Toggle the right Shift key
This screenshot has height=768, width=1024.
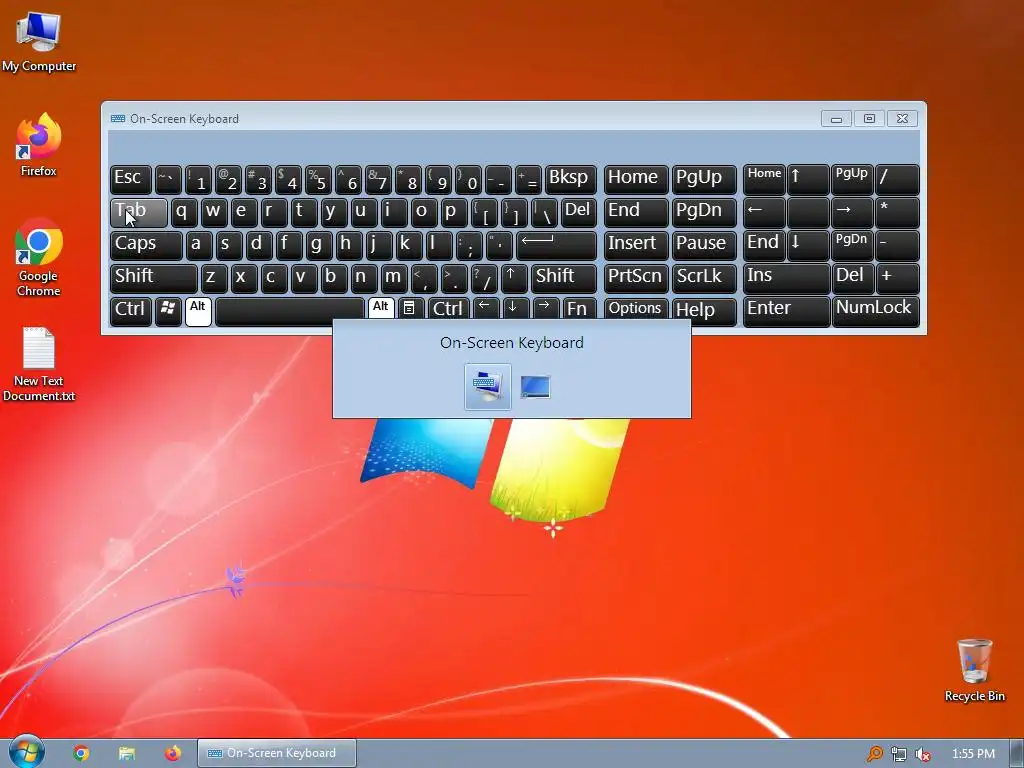tap(564, 278)
